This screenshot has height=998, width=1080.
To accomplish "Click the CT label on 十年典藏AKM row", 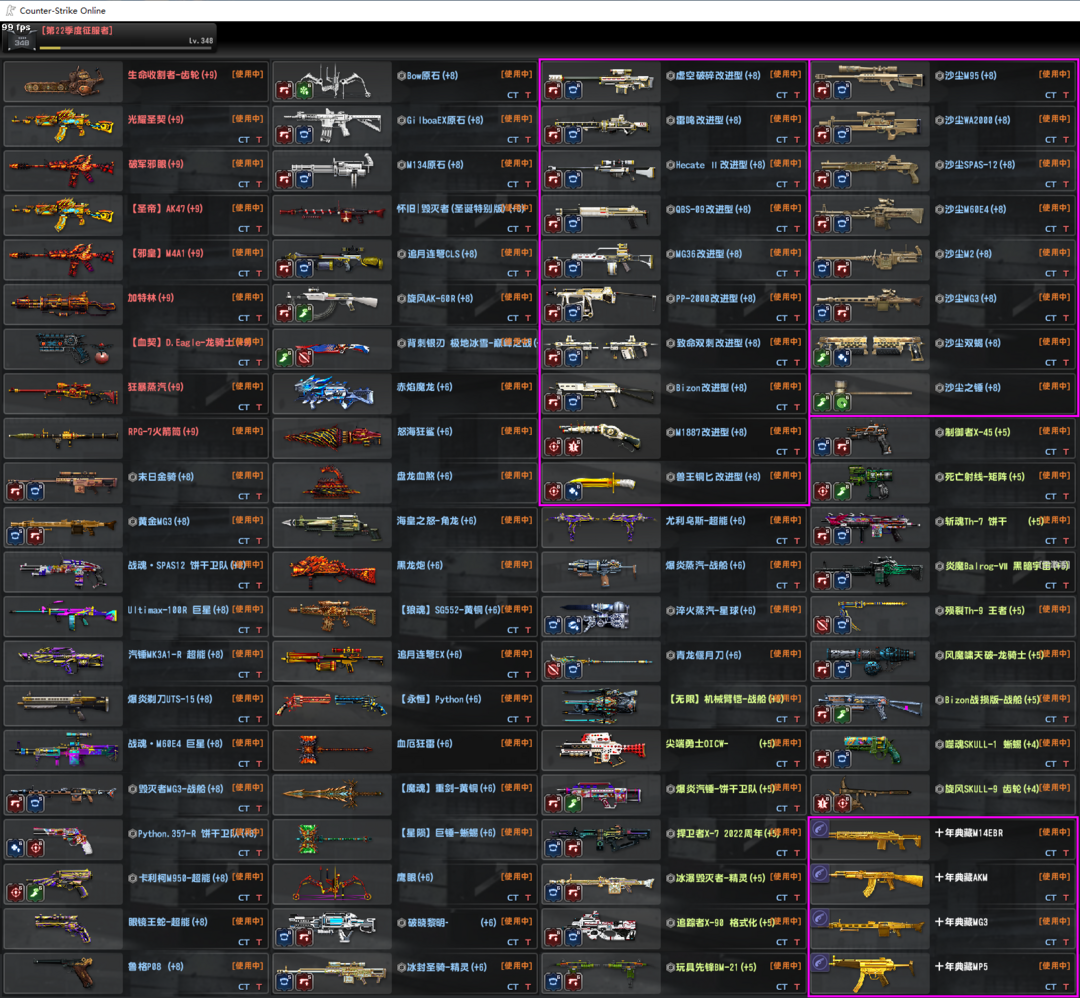I will coord(1050,897).
